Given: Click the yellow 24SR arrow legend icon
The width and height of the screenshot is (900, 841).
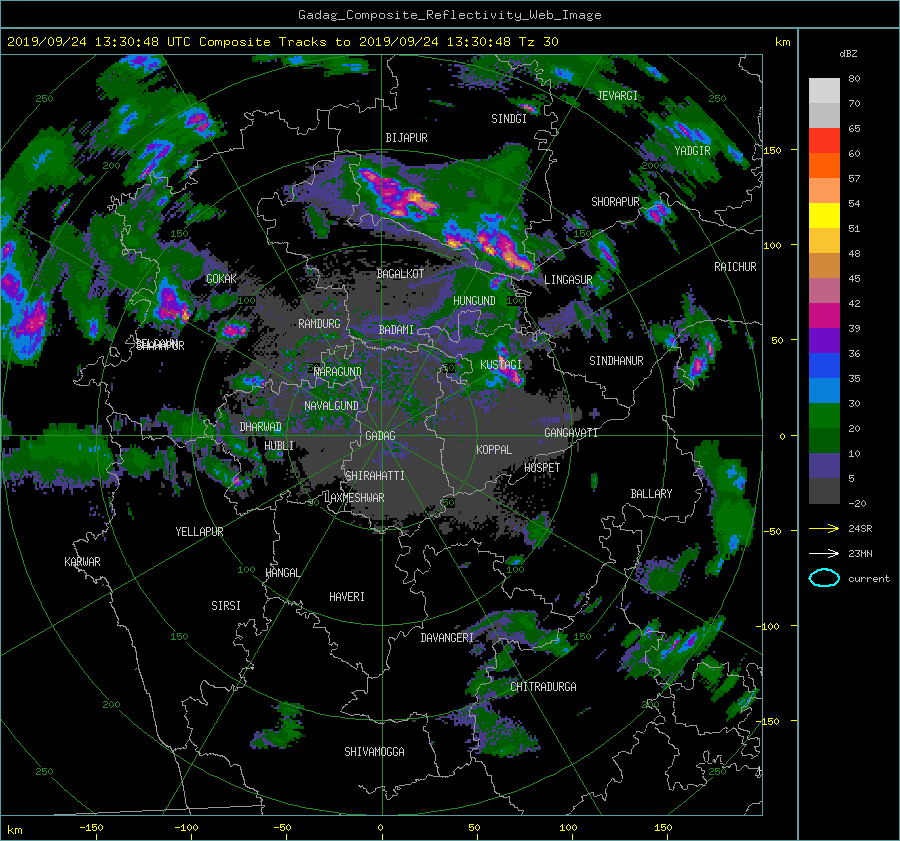Looking at the screenshot, I should pyautogui.click(x=824, y=528).
